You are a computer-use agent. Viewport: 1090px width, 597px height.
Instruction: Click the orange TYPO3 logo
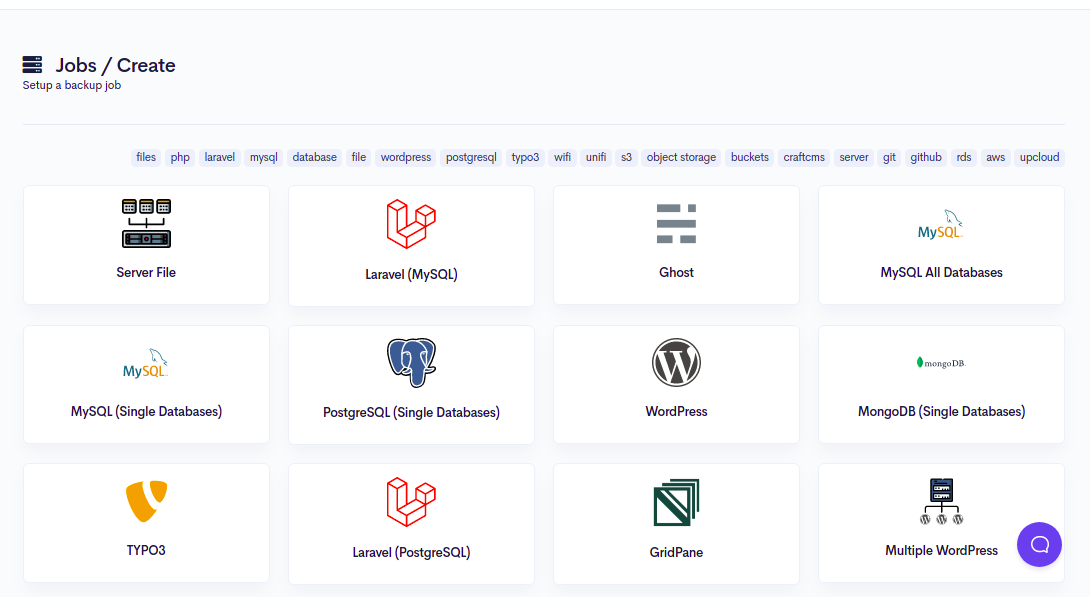pyautogui.click(x=146, y=500)
